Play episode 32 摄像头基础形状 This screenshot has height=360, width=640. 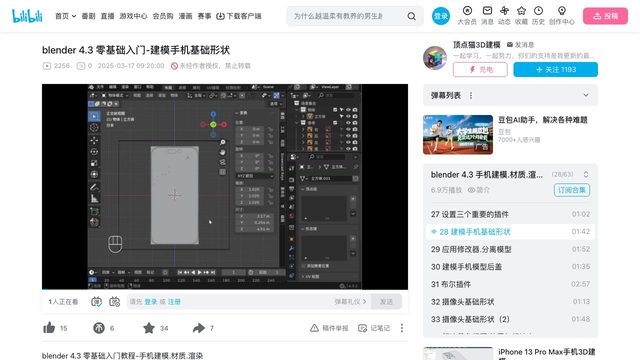510,302
